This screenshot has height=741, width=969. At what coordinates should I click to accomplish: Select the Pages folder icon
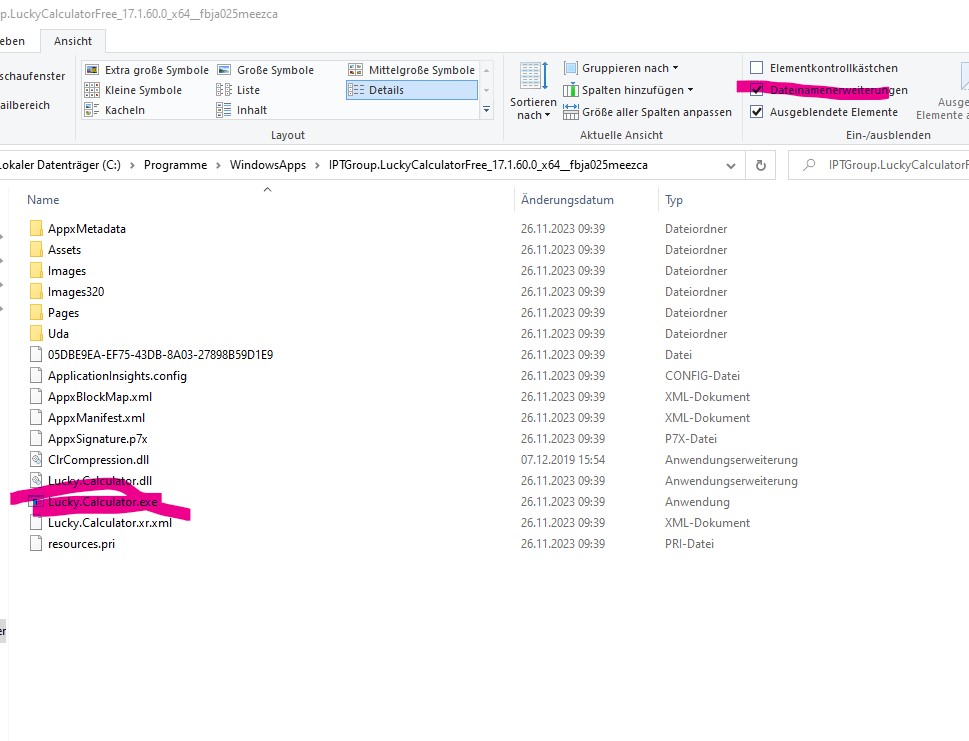(x=36, y=313)
